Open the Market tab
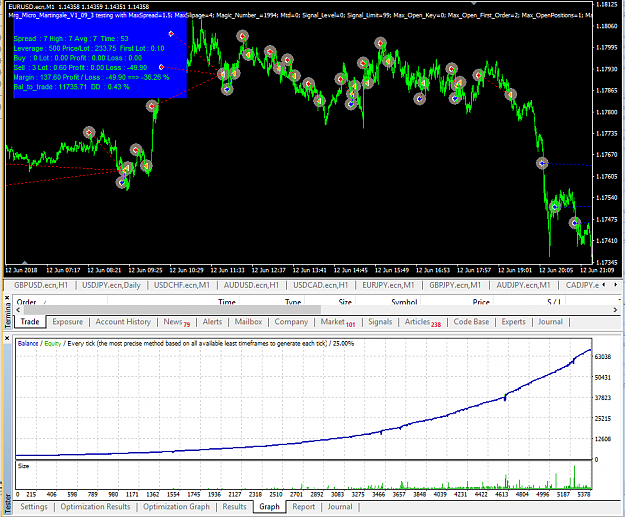Viewport: 625px width, 517px height. [338, 322]
